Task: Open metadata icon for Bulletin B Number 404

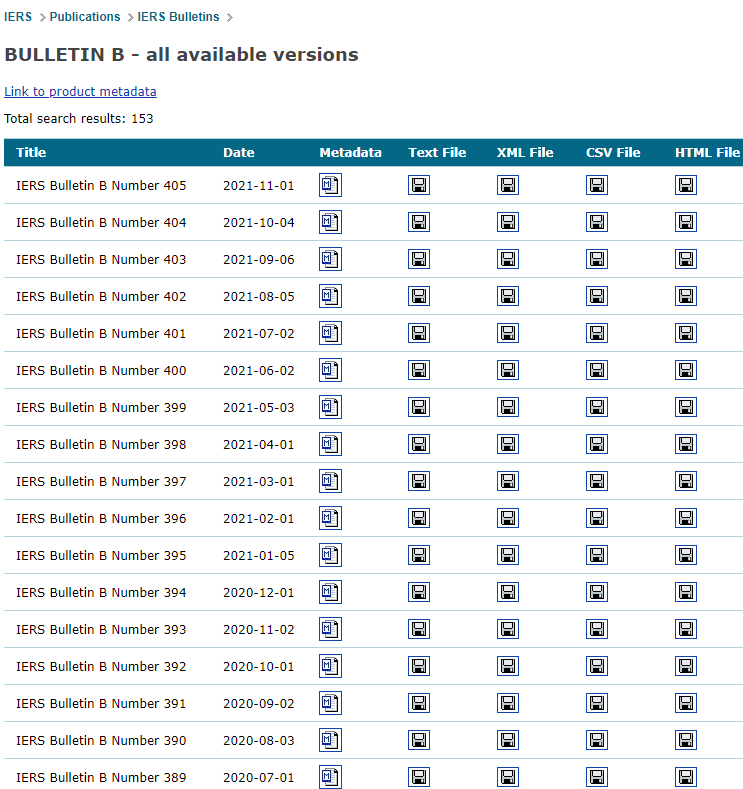Action: click(x=330, y=222)
